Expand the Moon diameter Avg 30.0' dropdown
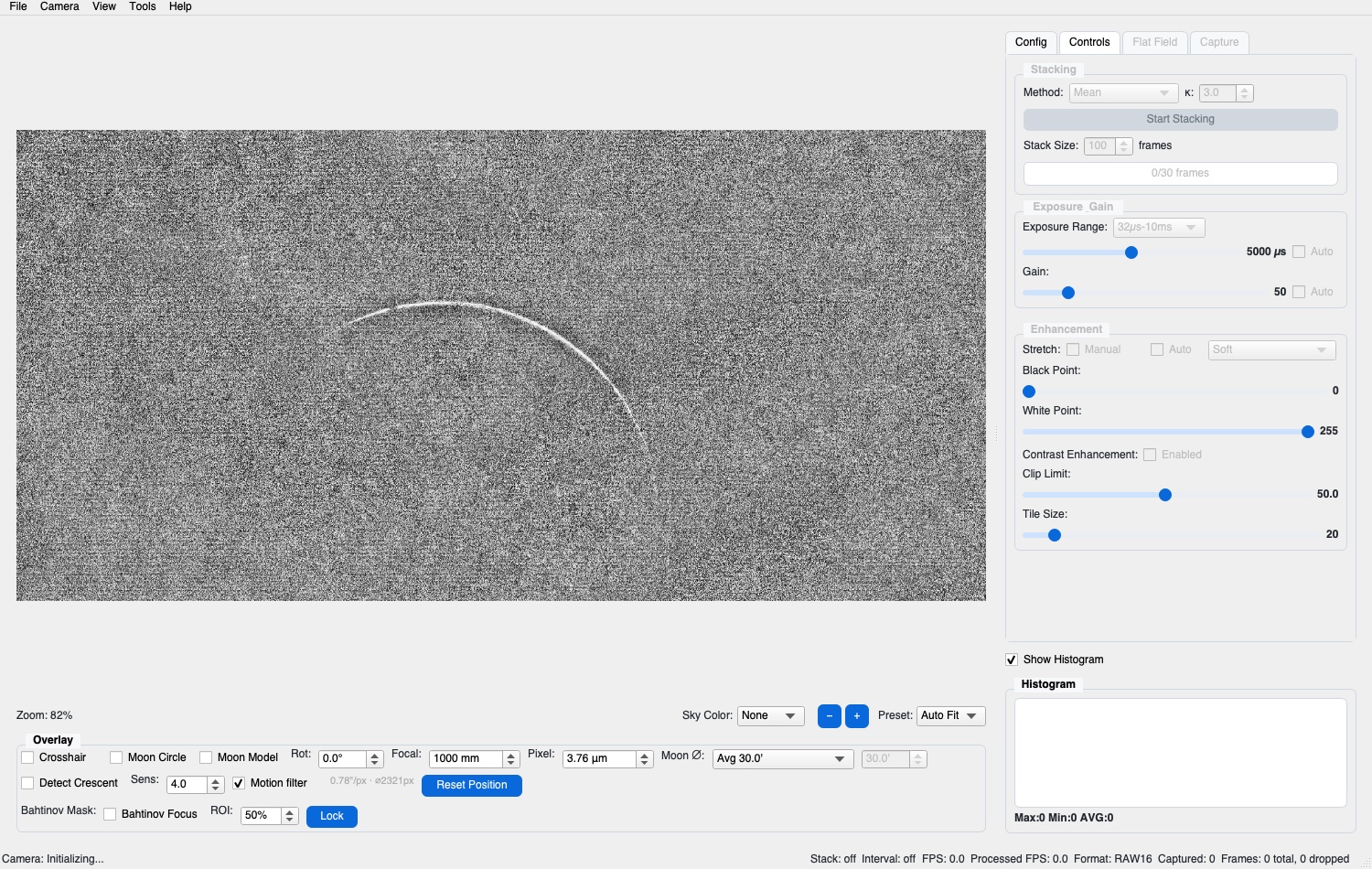 point(783,758)
